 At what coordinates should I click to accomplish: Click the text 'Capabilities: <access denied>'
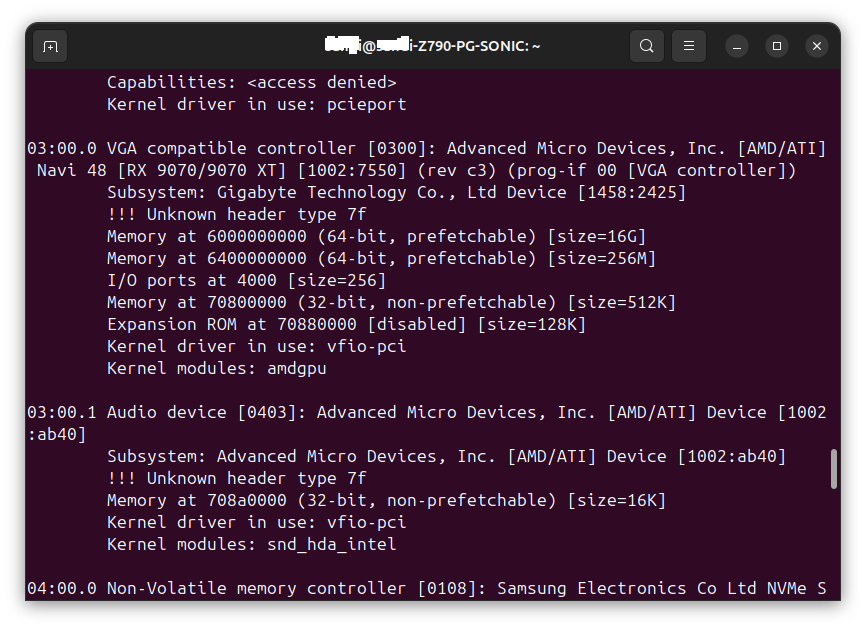point(251,82)
